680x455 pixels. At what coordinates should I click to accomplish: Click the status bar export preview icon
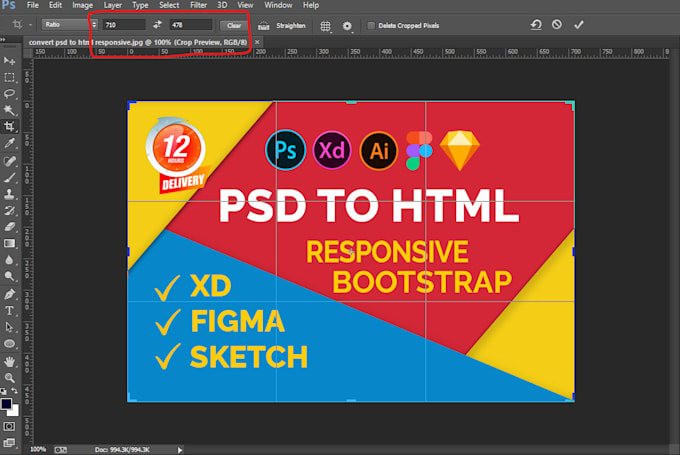[x=60, y=450]
